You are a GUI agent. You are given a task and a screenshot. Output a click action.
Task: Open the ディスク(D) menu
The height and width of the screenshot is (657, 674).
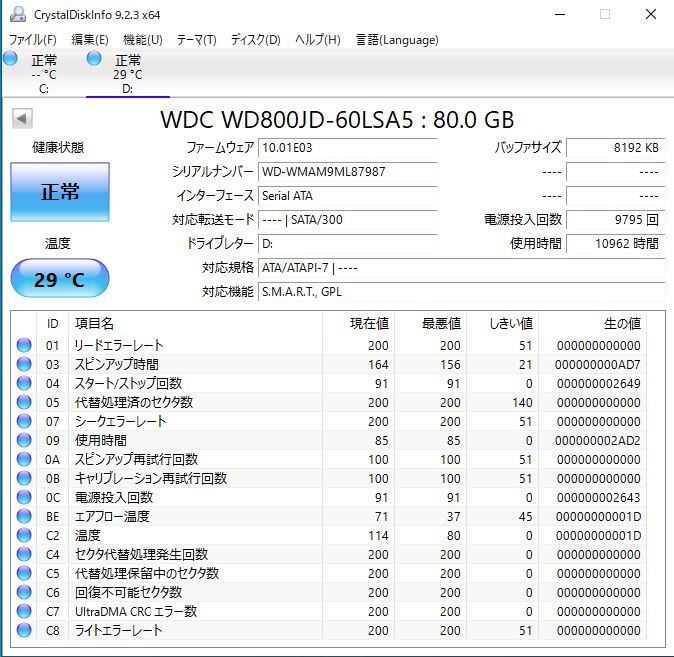(256, 40)
